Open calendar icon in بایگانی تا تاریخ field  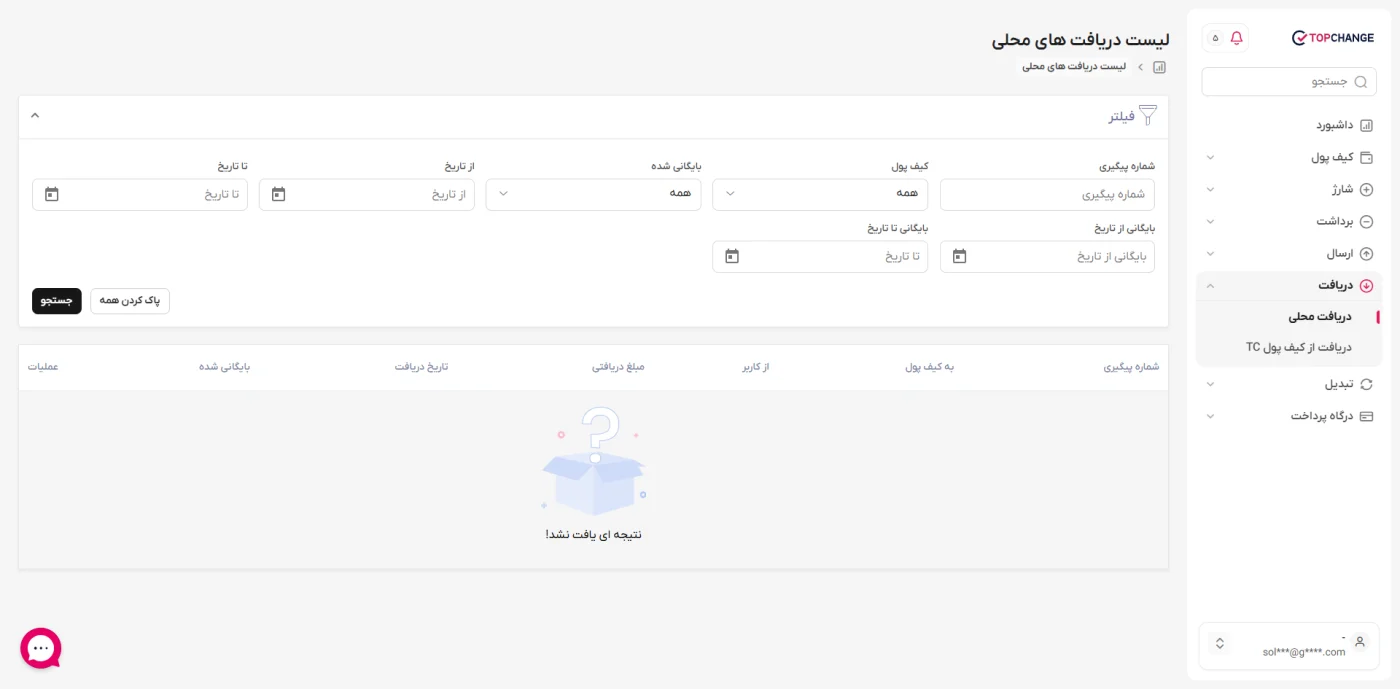(x=732, y=256)
